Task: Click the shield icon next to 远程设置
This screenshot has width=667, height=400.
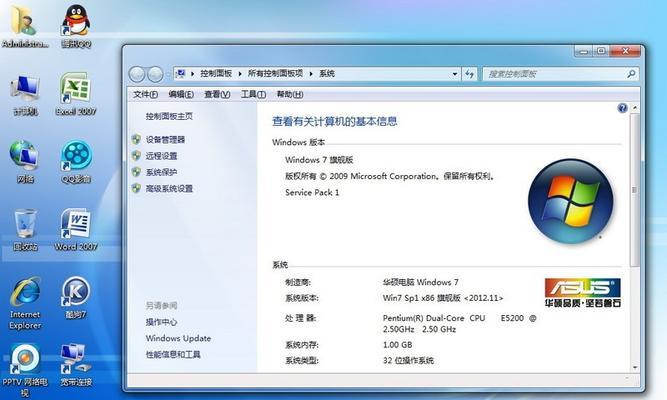Action: point(136,155)
